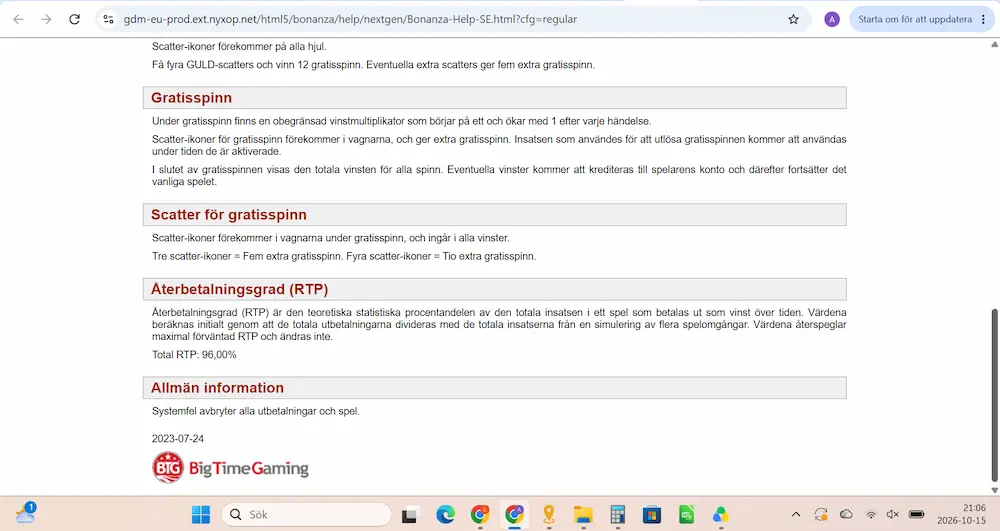The image size is (1000, 531).
Task: Click line about fyra GULD-scatters
Action: pyautogui.click(x=373, y=65)
